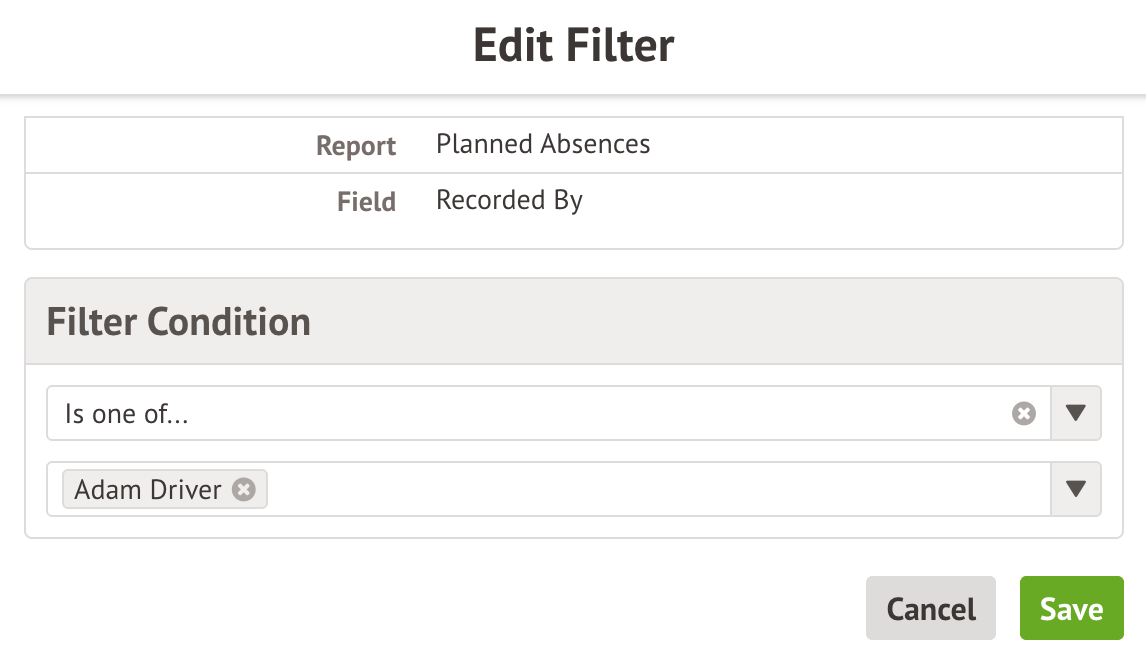1146x672 pixels.
Task: Save the filter
Action: click(1071, 608)
